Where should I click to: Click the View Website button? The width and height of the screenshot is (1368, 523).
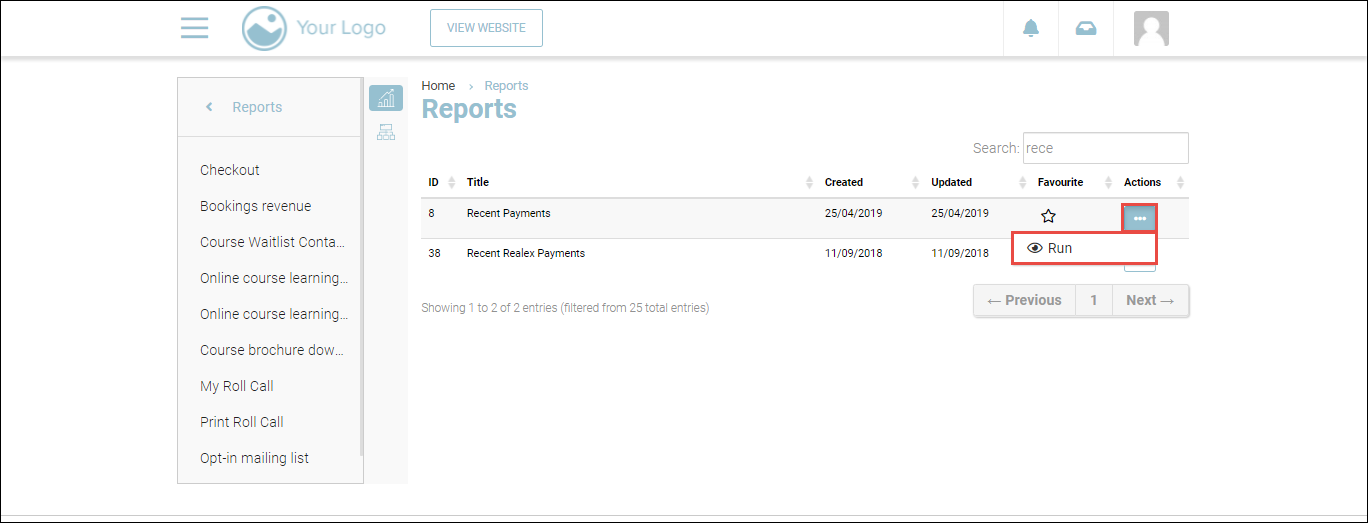click(486, 28)
